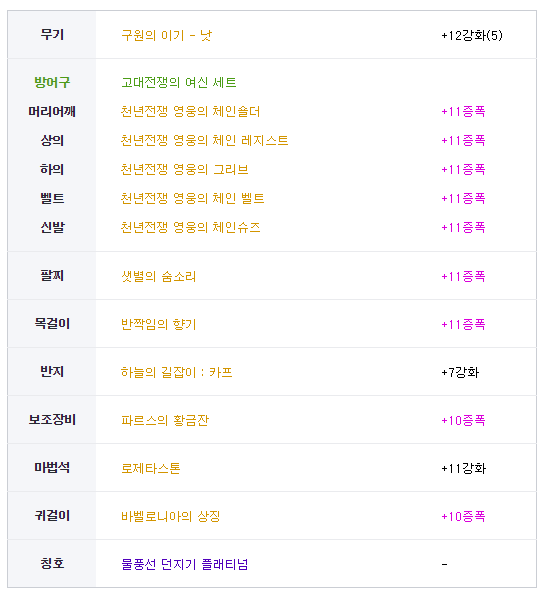Click the +10증폭 value for 보조장비
Image resolution: width=542 pixels, height=598 pixels.
pyautogui.click(x=463, y=420)
